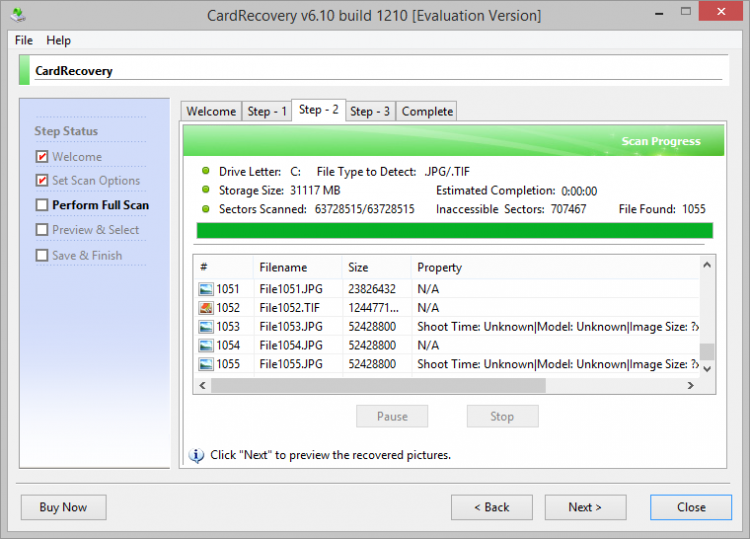Click the Pause button
This screenshot has height=539, width=750.
pos(392,417)
